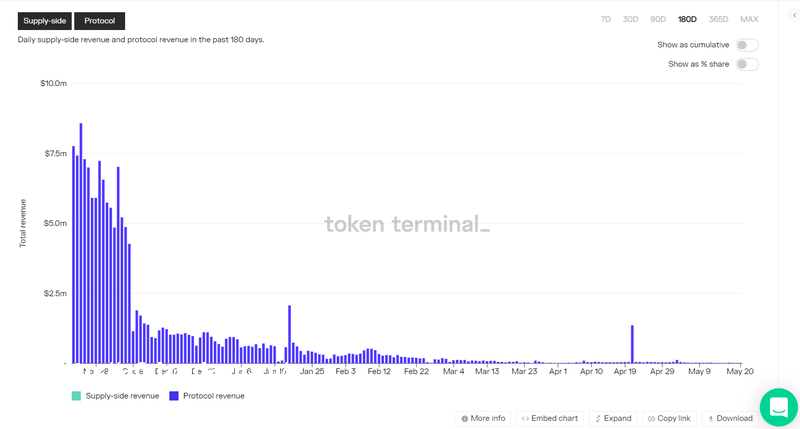Enable the Show as cumulative toggle

pos(746,45)
